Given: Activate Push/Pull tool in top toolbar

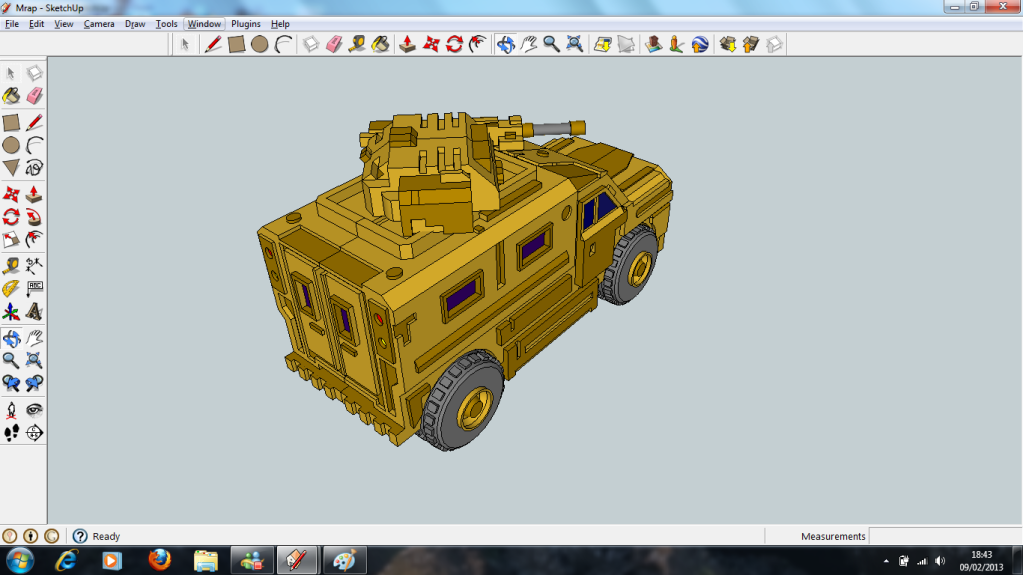Looking at the screenshot, I should point(408,44).
